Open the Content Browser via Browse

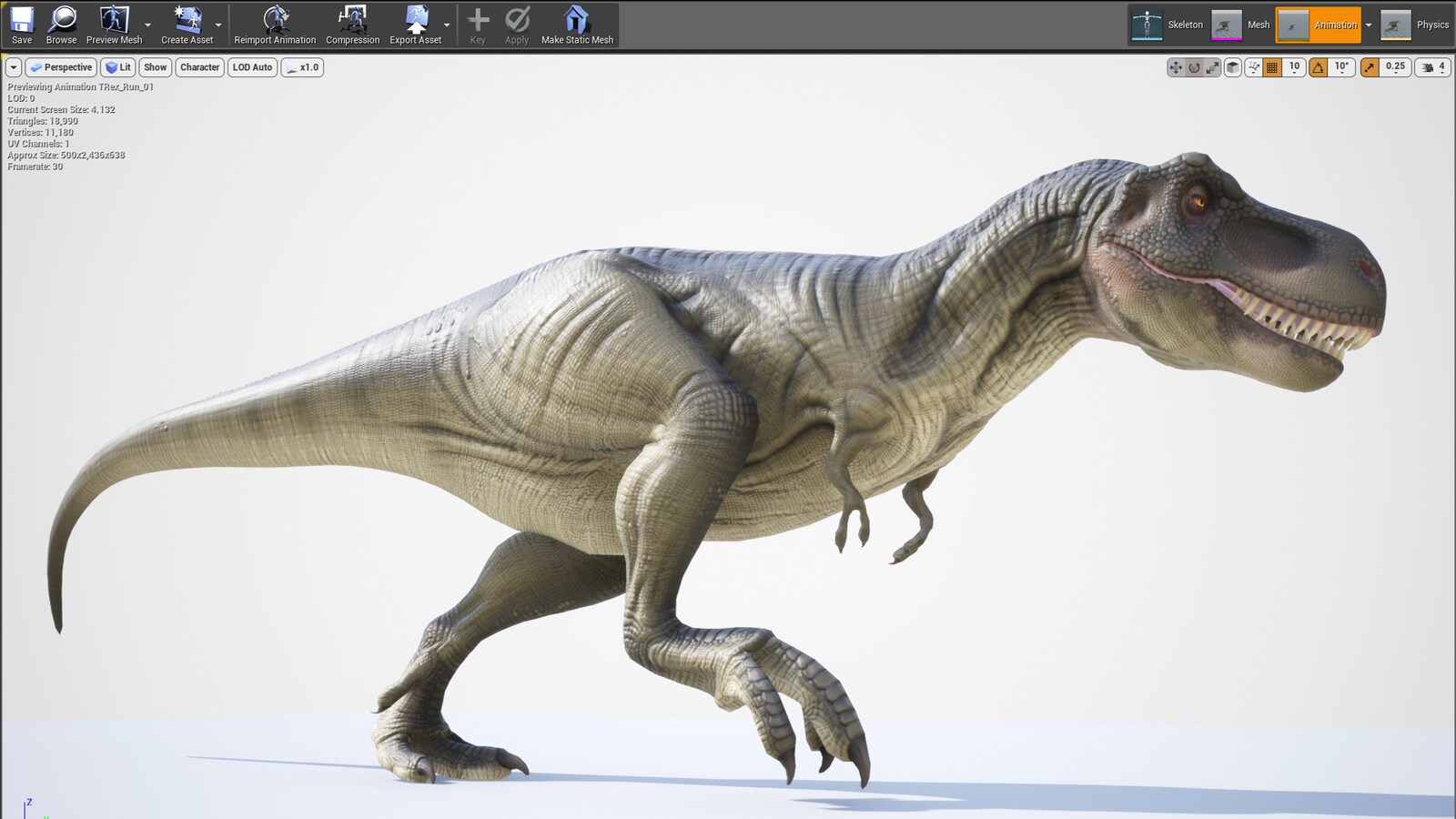point(60,25)
